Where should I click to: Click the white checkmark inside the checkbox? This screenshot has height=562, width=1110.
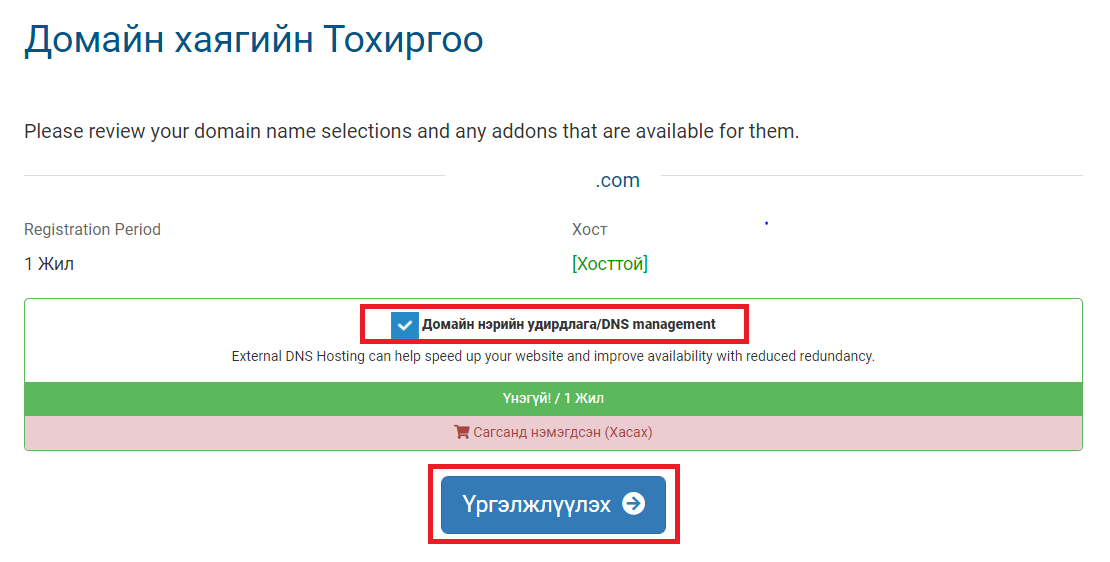[x=404, y=326]
